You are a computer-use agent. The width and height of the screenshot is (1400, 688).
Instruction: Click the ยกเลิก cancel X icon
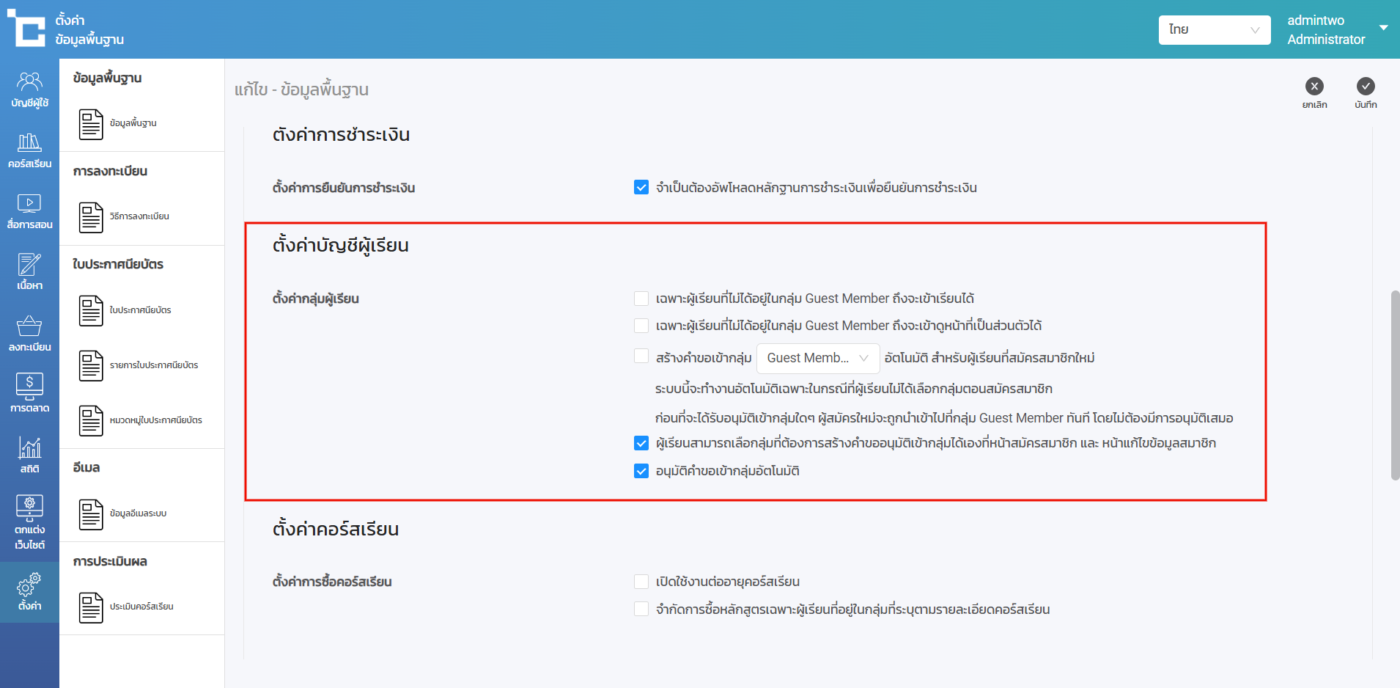click(1314, 87)
